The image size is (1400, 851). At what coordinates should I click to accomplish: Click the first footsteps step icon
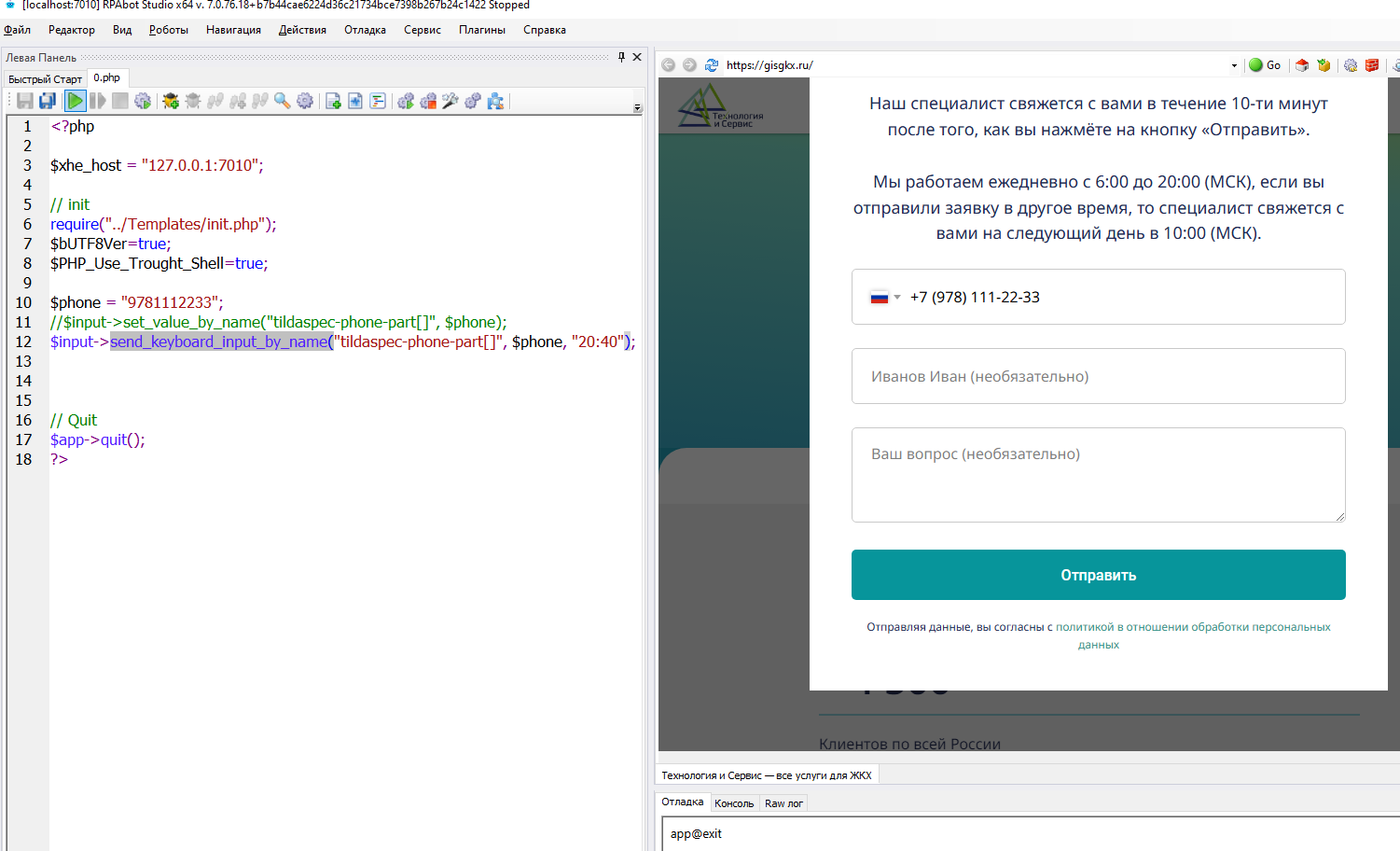click(x=215, y=101)
